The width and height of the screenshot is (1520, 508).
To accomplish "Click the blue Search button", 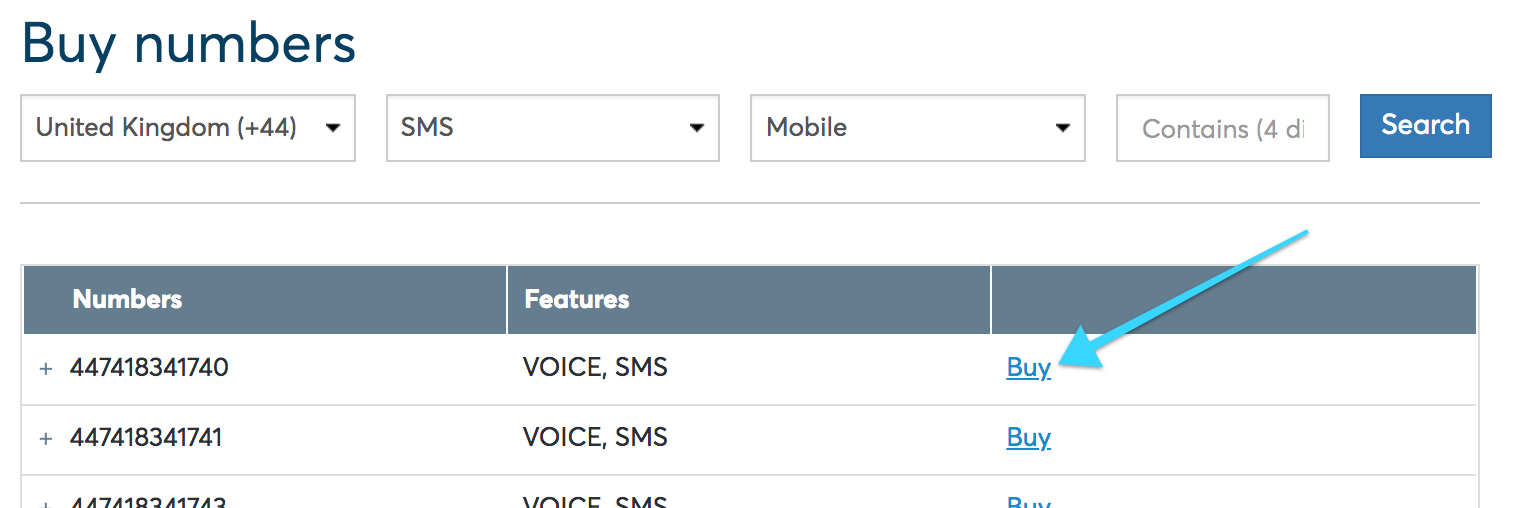I will coord(1426,126).
